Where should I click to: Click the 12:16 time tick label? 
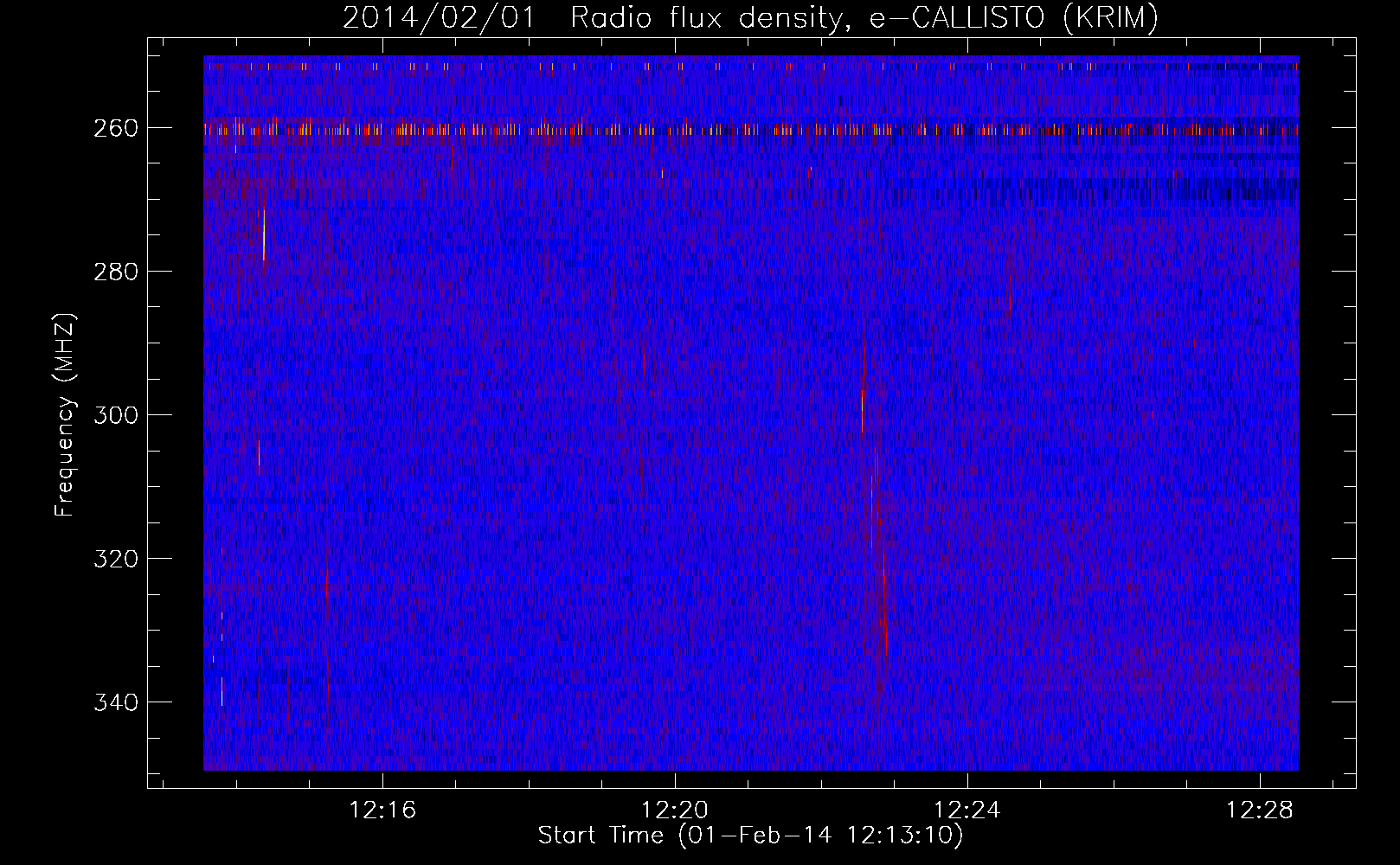tap(382, 811)
